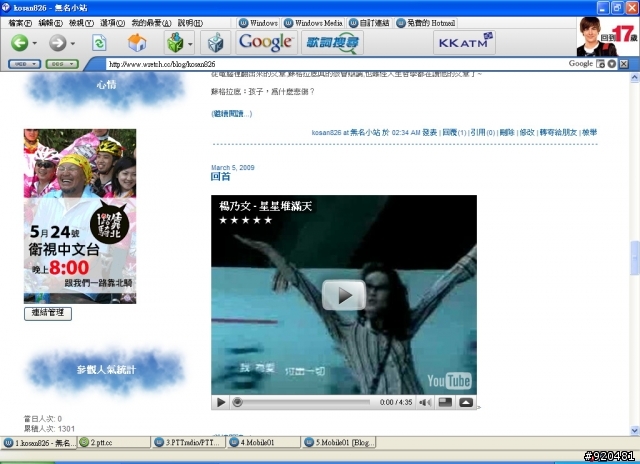The height and width of the screenshot is (464, 640).
Task: Open the green dropdown left of address bar
Action: [62, 64]
